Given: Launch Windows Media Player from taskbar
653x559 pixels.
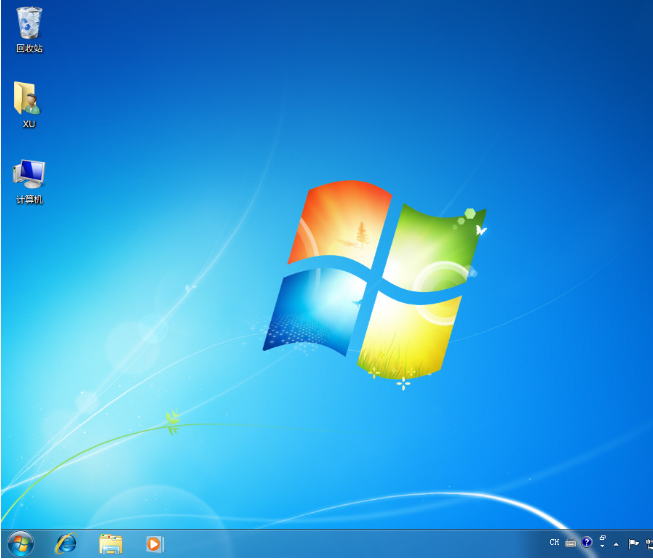Looking at the screenshot, I should pos(154,544).
